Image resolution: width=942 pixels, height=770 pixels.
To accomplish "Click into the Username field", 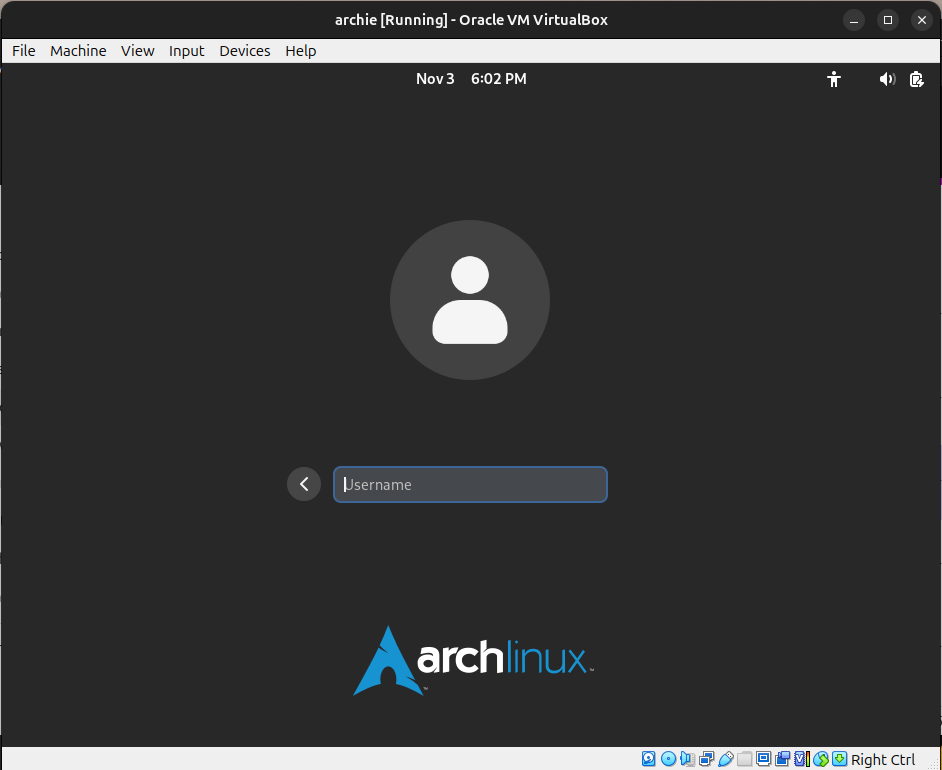I will pyautogui.click(x=470, y=484).
